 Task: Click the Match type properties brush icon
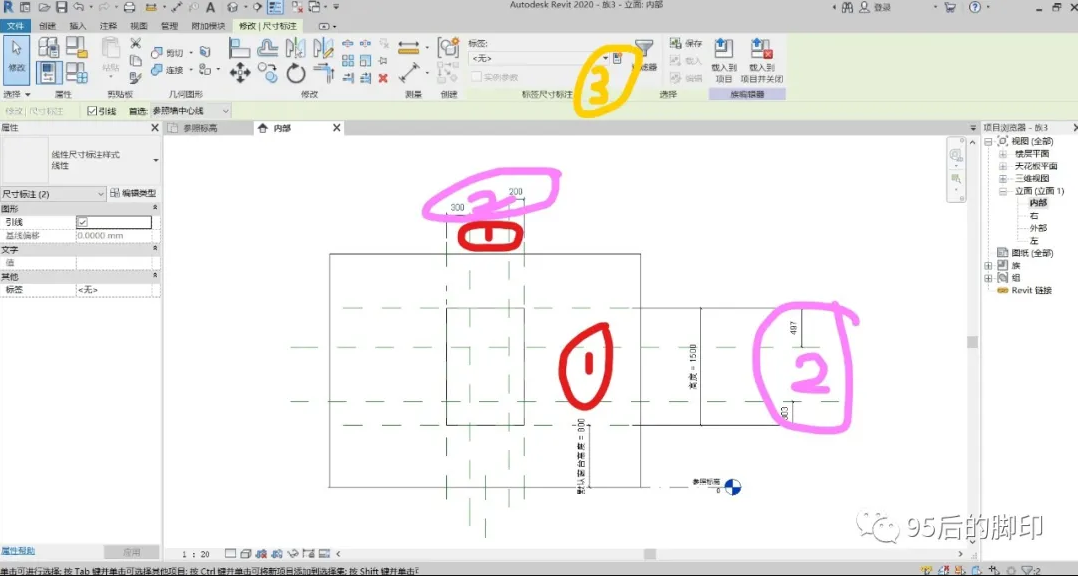click(x=135, y=77)
